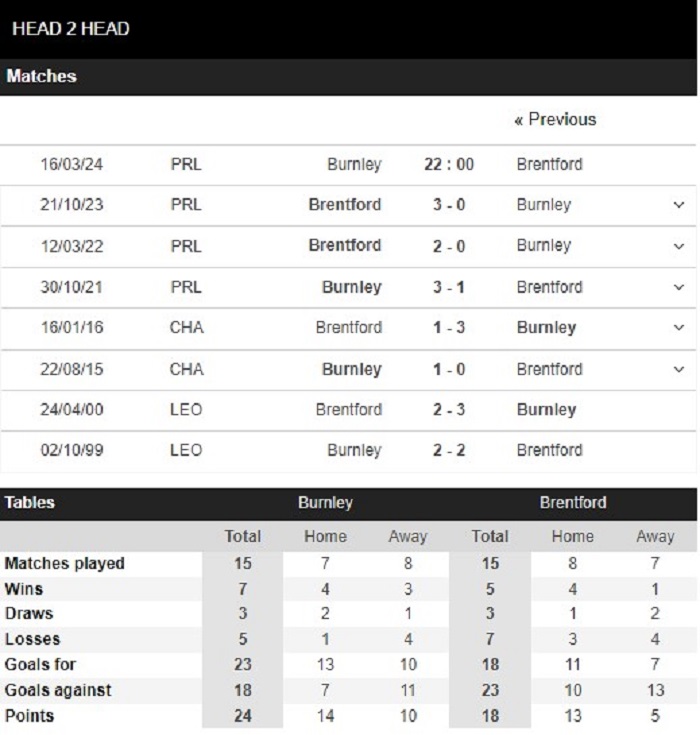
Task: Expand the 30/10/21 Burnley 3-1 Brentford match
Action: pos(678,287)
